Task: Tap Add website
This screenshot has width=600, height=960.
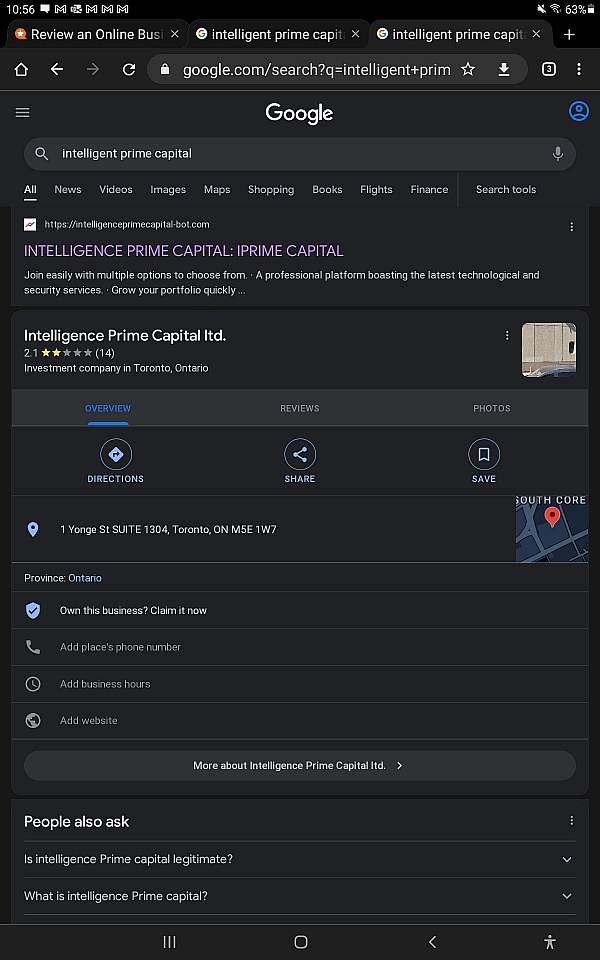Action: (89, 721)
